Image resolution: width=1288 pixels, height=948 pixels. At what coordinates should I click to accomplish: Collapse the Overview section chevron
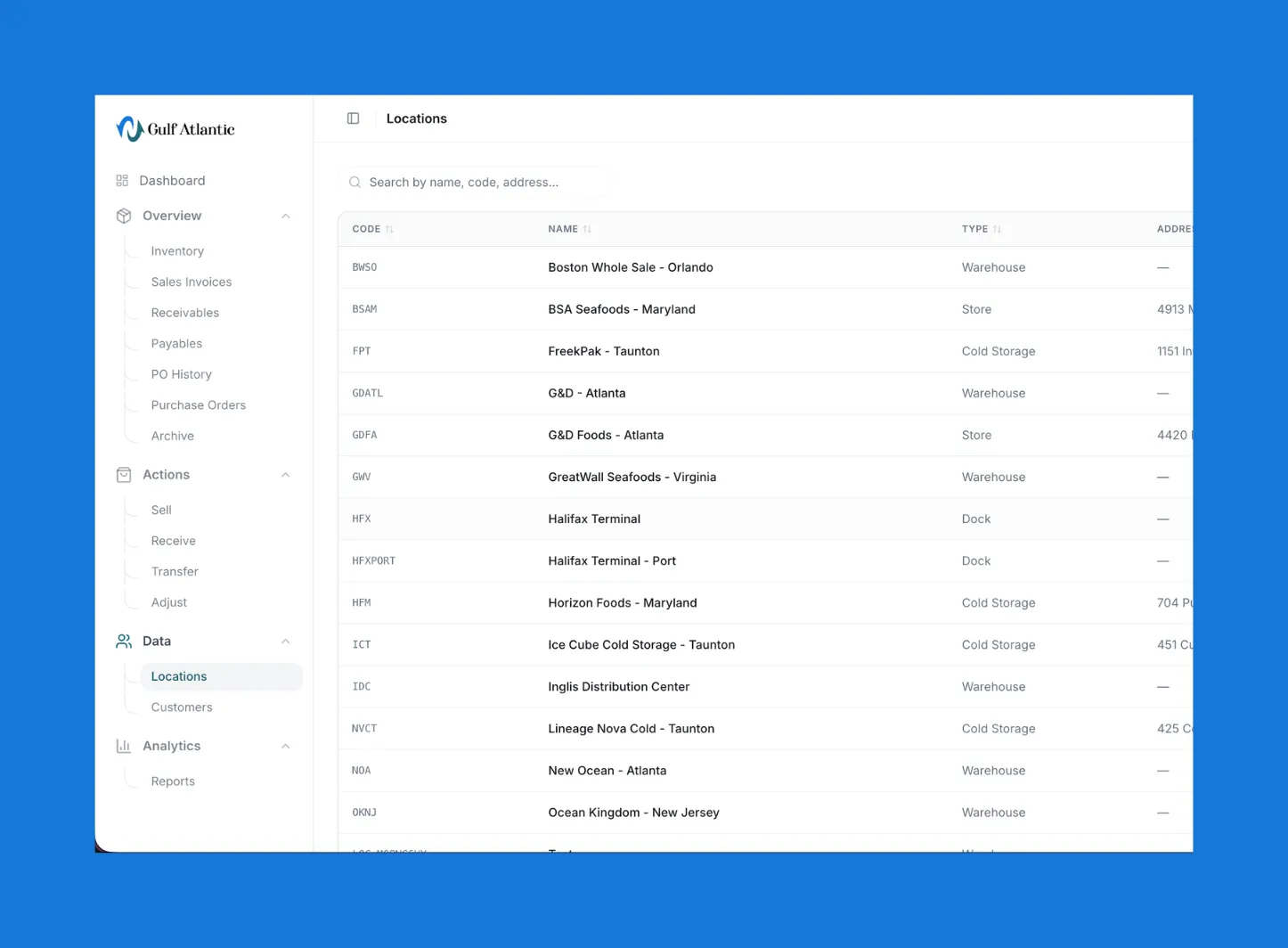coord(286,216)
